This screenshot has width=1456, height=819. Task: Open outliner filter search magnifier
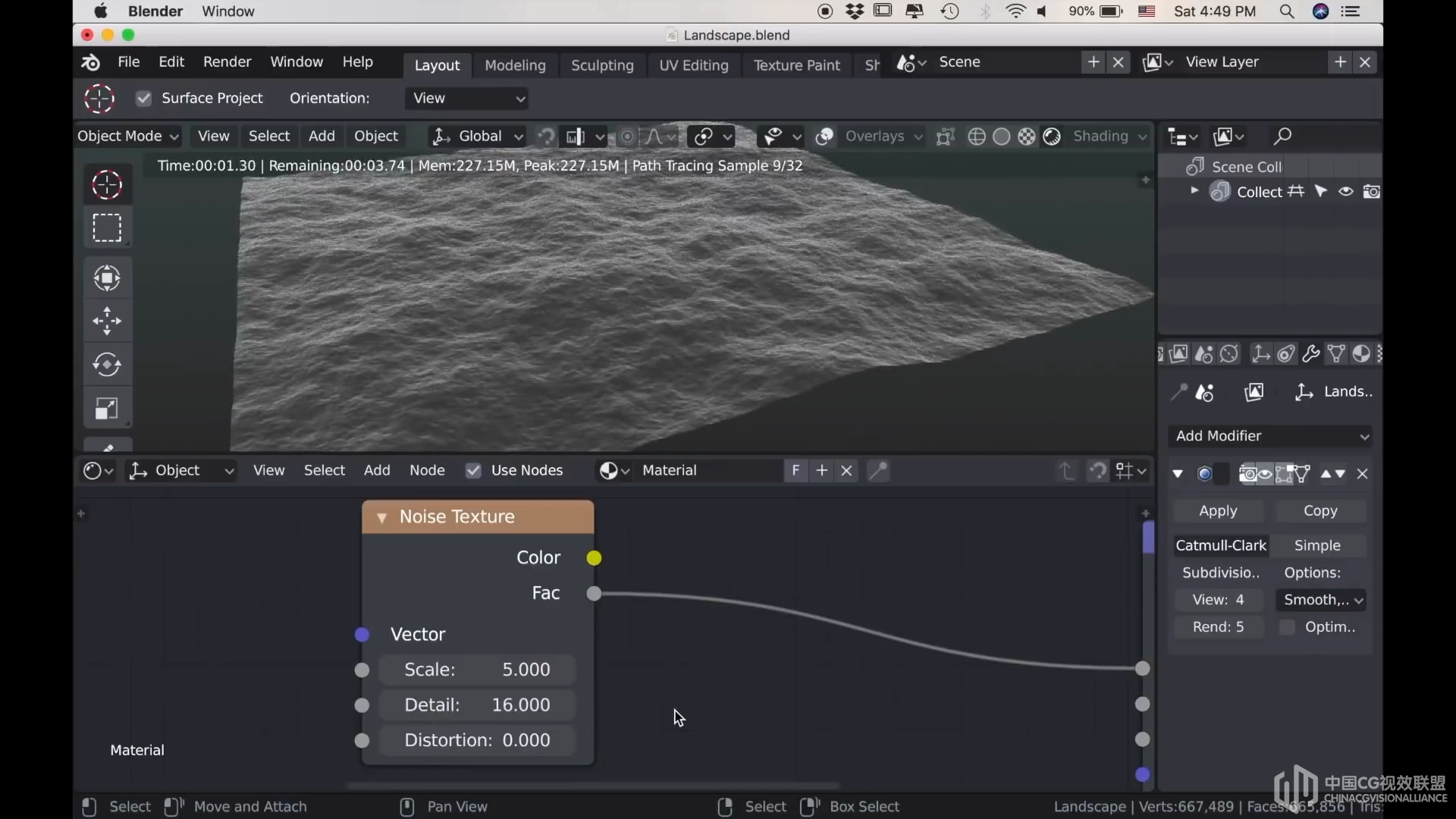click(1282, 136)
